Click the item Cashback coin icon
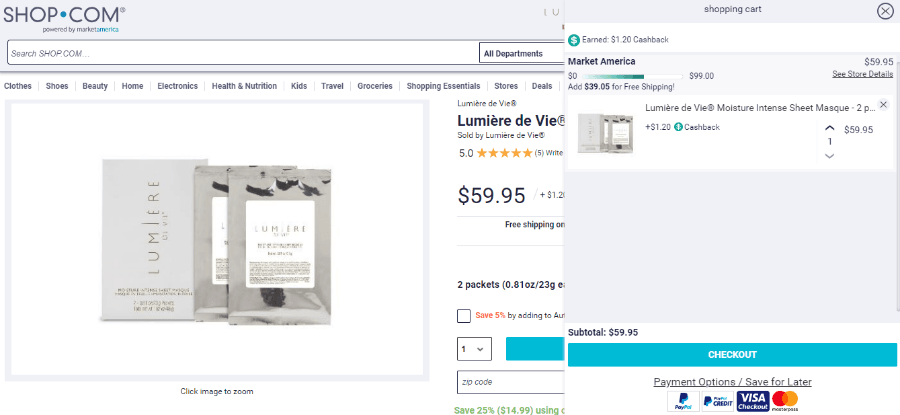This screenshot has height=415, width=900. (679, 127)
